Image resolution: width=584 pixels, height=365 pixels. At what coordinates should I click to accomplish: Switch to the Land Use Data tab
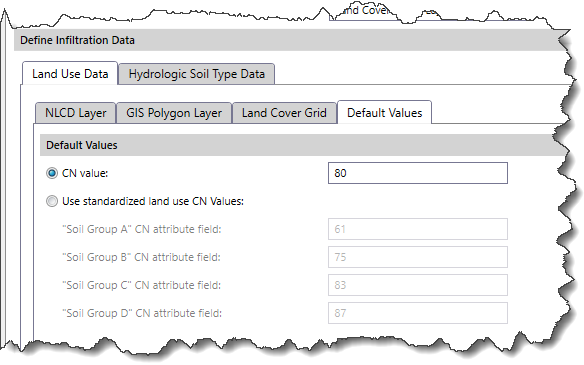(x=70, y=74)
